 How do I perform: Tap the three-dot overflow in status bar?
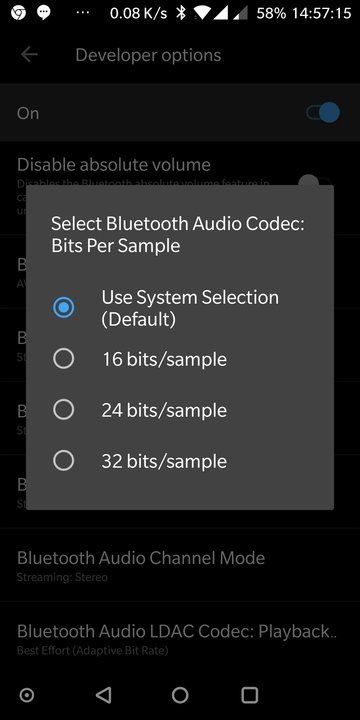[83, 13]
